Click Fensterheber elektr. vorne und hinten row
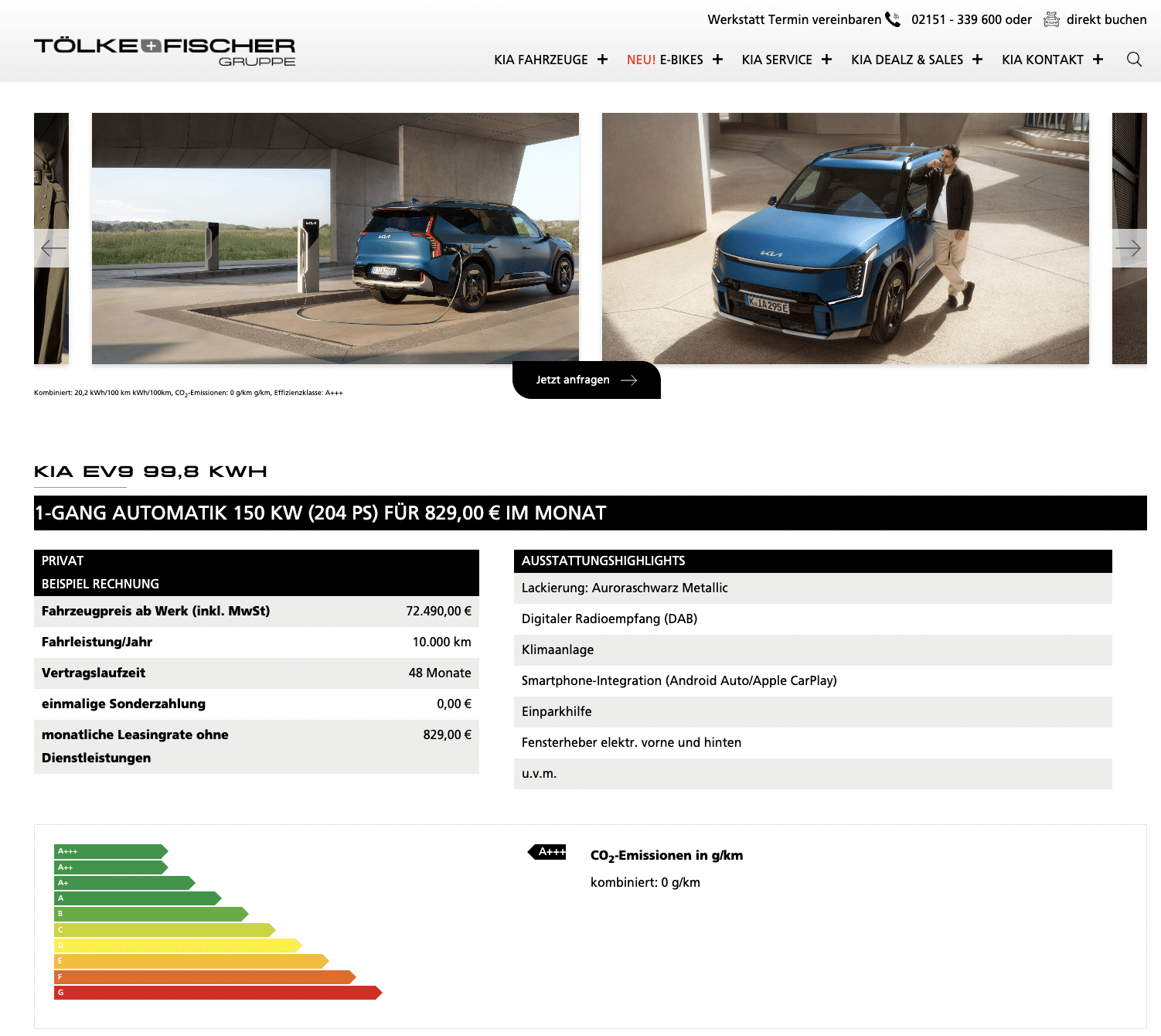The image size is (1161, 1036). pos(813,743)
